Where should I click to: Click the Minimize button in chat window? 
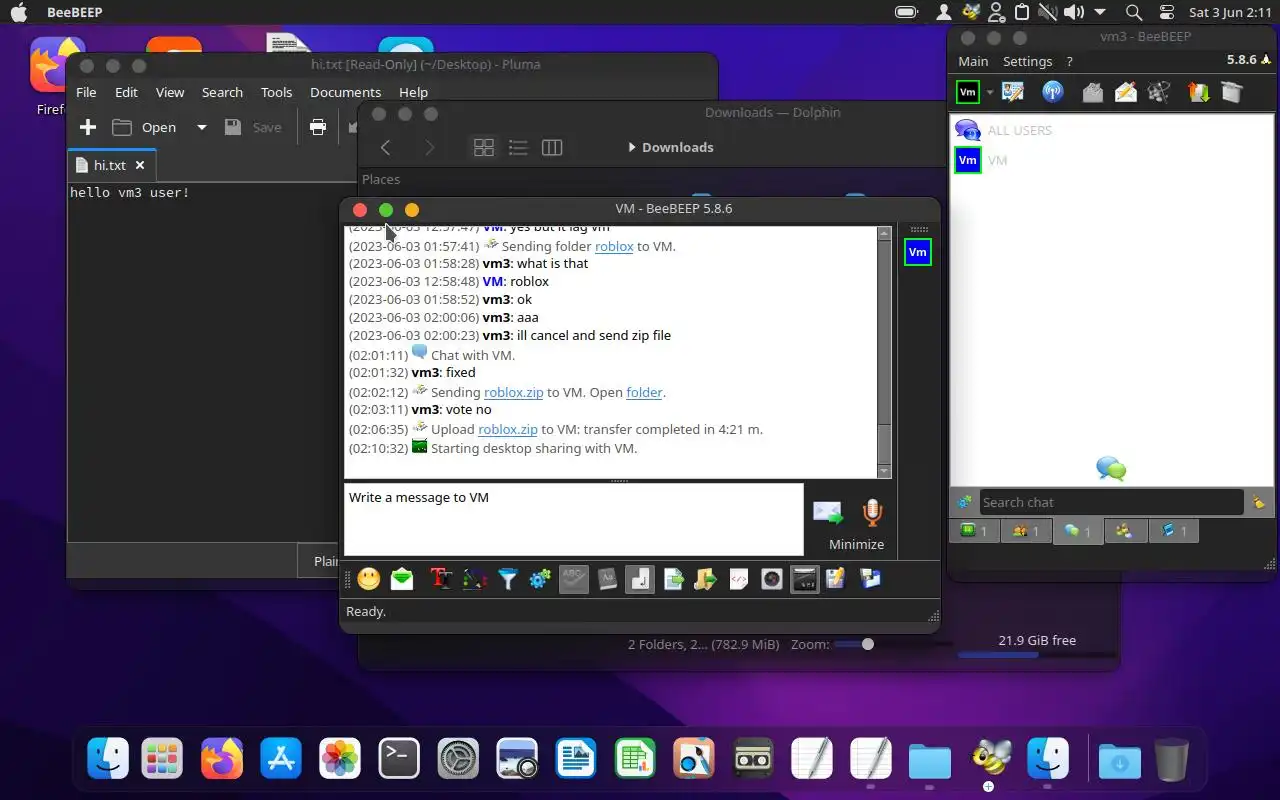pyautogui.click(x=856, y=544)
